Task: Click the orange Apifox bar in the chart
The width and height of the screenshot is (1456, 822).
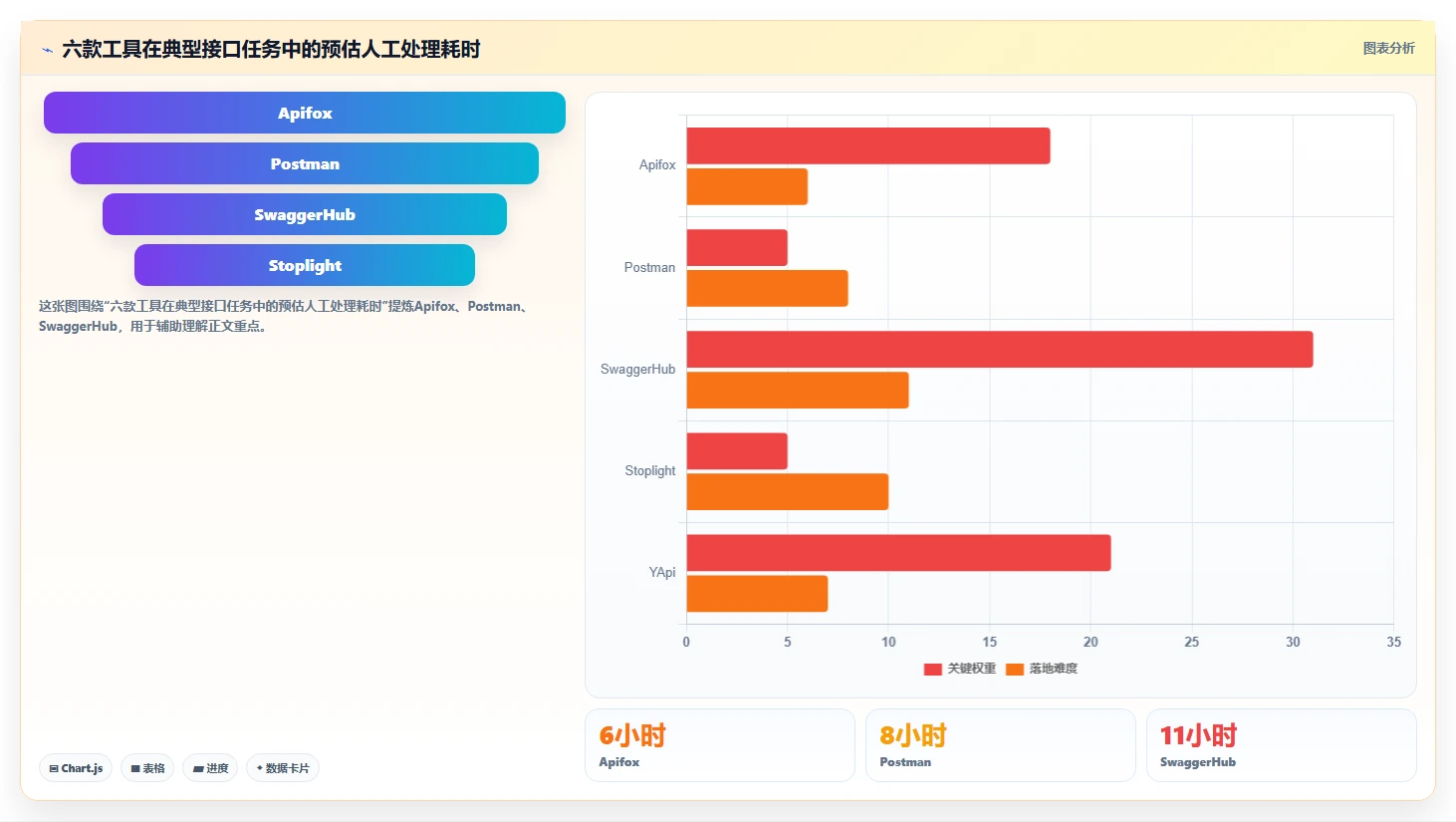Action: 747,186
